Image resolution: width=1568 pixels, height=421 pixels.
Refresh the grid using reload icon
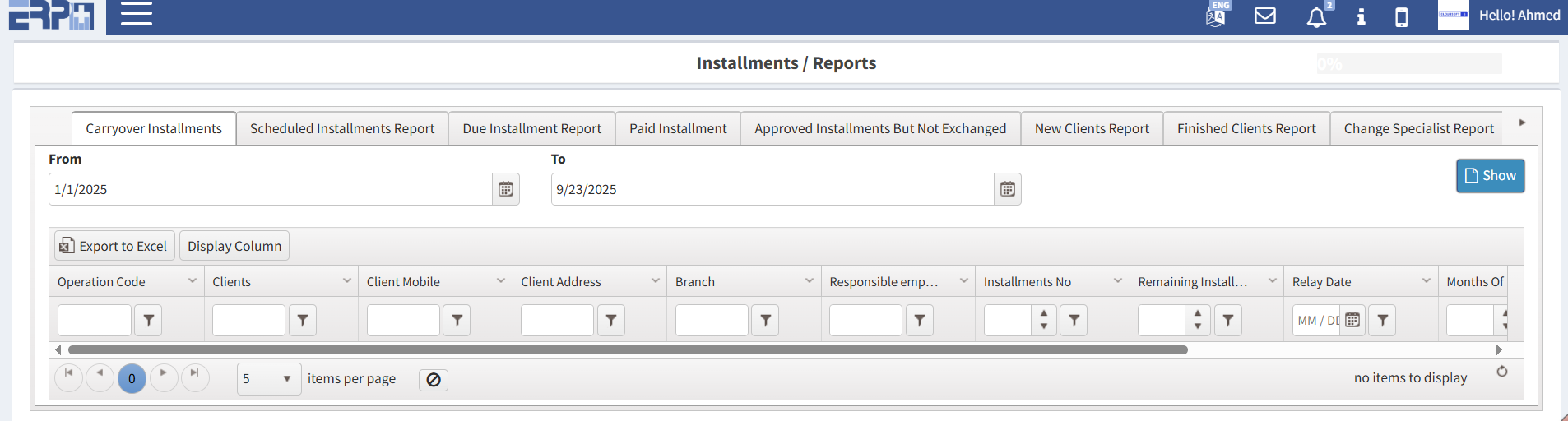click(x=1502, y=372)
